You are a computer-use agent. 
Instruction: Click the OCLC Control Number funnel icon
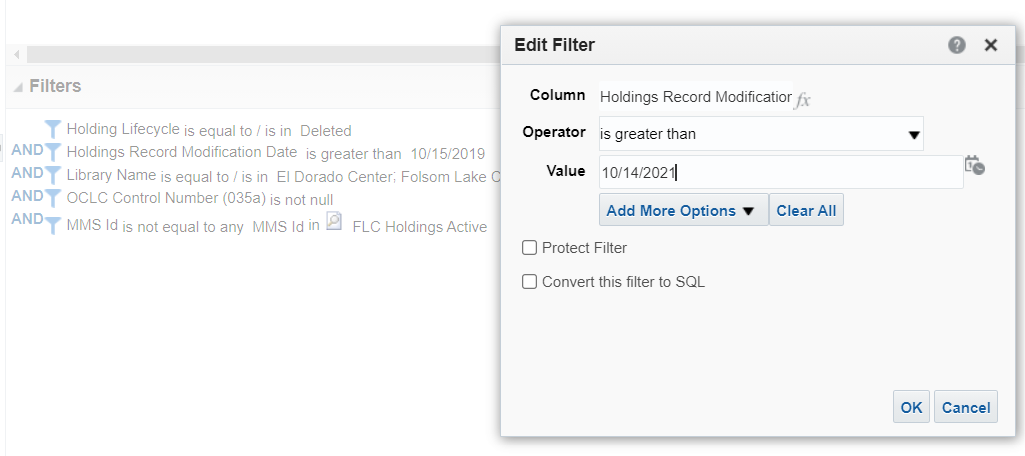point(53,198)
